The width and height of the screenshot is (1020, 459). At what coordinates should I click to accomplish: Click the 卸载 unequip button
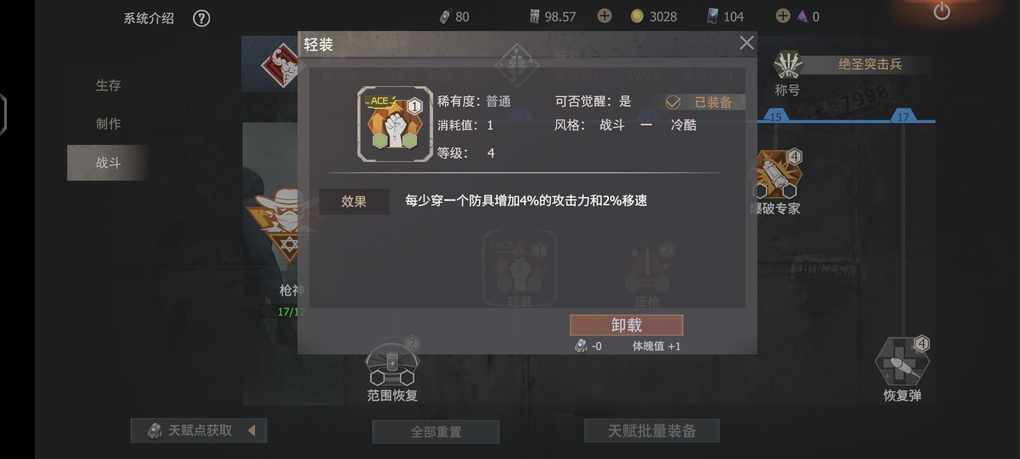[x=626, y=325]
